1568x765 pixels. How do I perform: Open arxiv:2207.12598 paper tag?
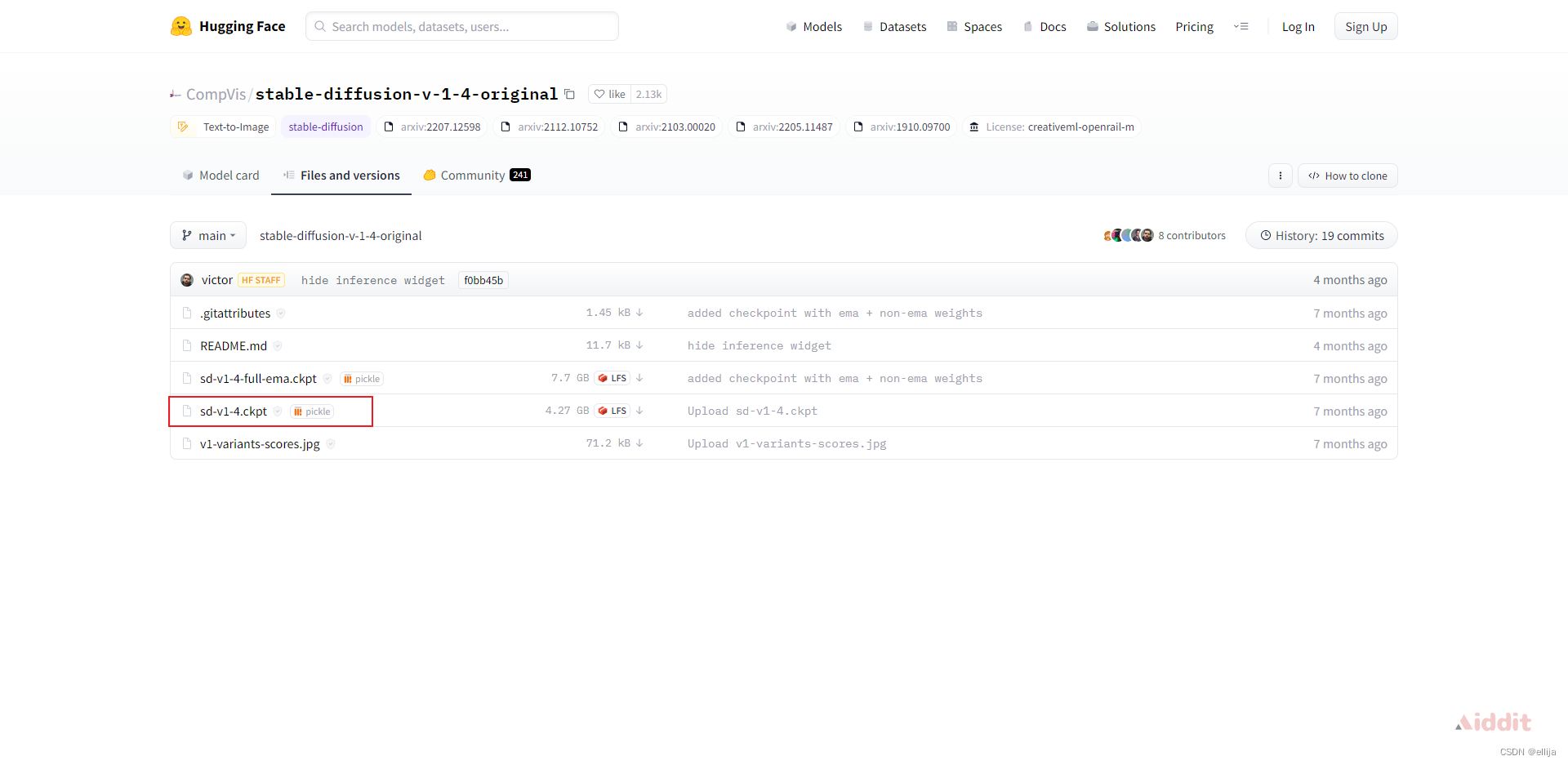(432, 127)
